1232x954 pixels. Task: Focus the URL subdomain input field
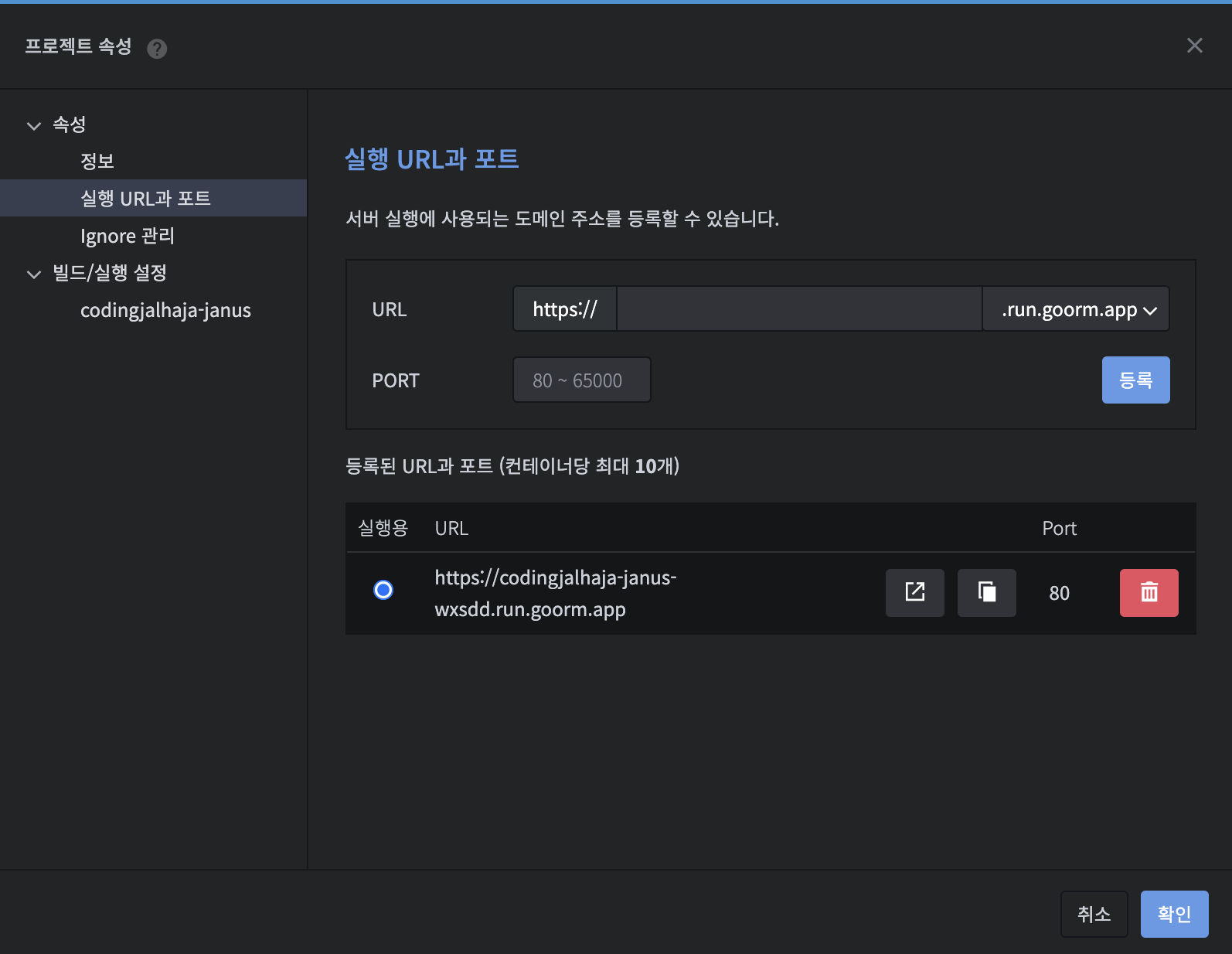pos(799,309)
